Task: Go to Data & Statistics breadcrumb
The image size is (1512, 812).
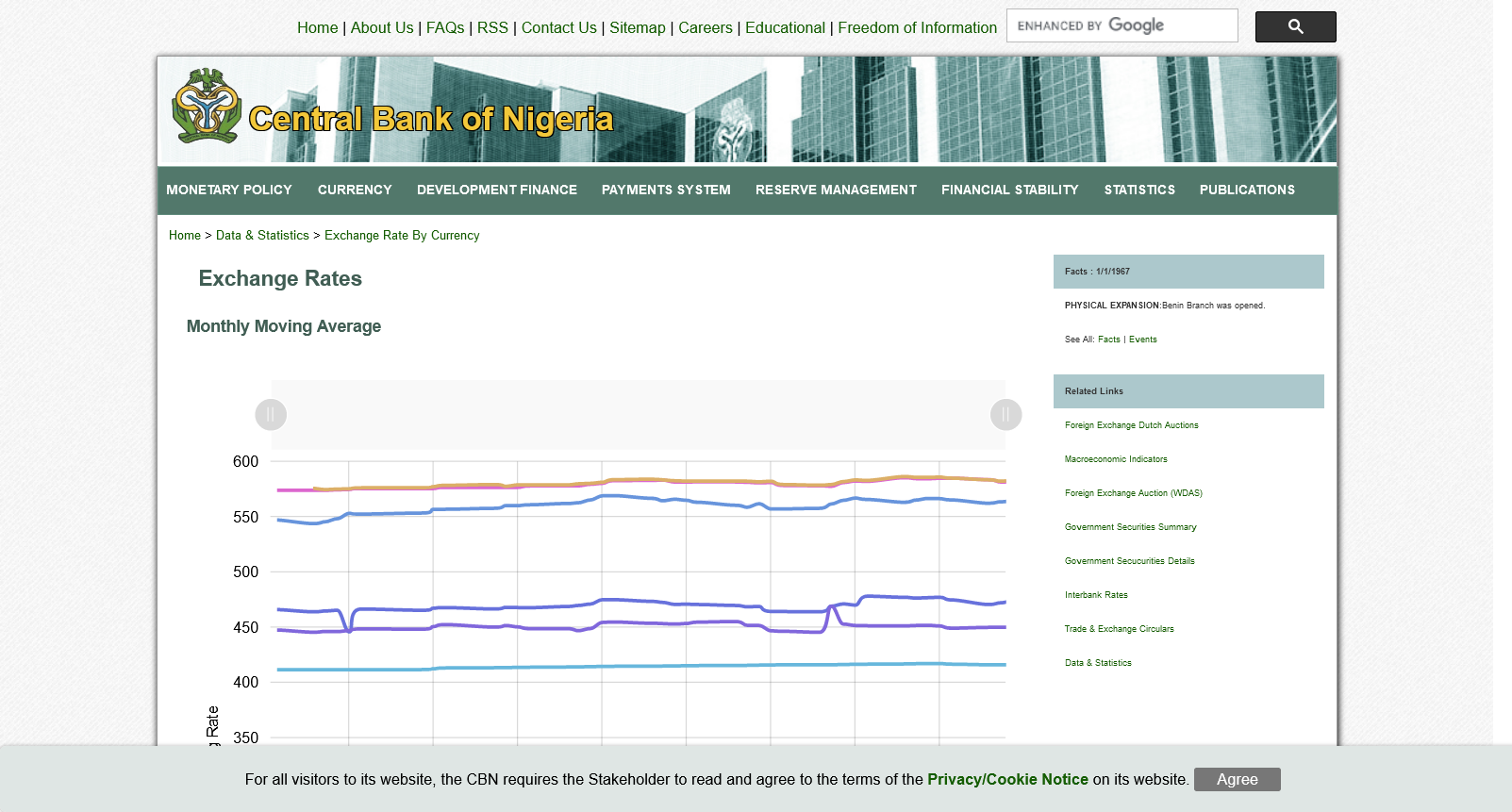Action: click(x=262, y=236)
